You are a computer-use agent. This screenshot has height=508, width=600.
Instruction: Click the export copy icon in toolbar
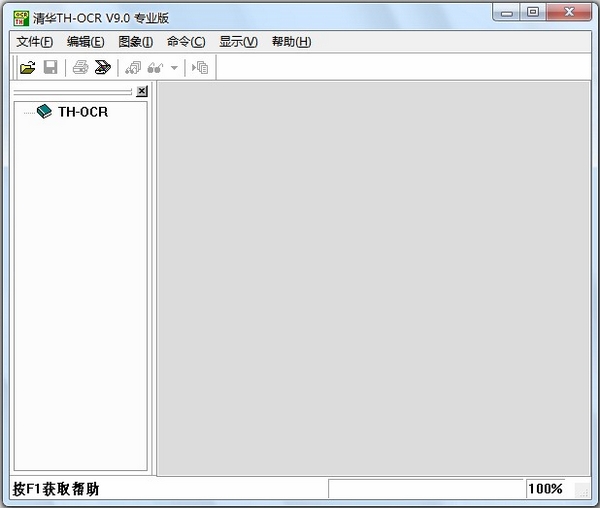click(200, 68)
